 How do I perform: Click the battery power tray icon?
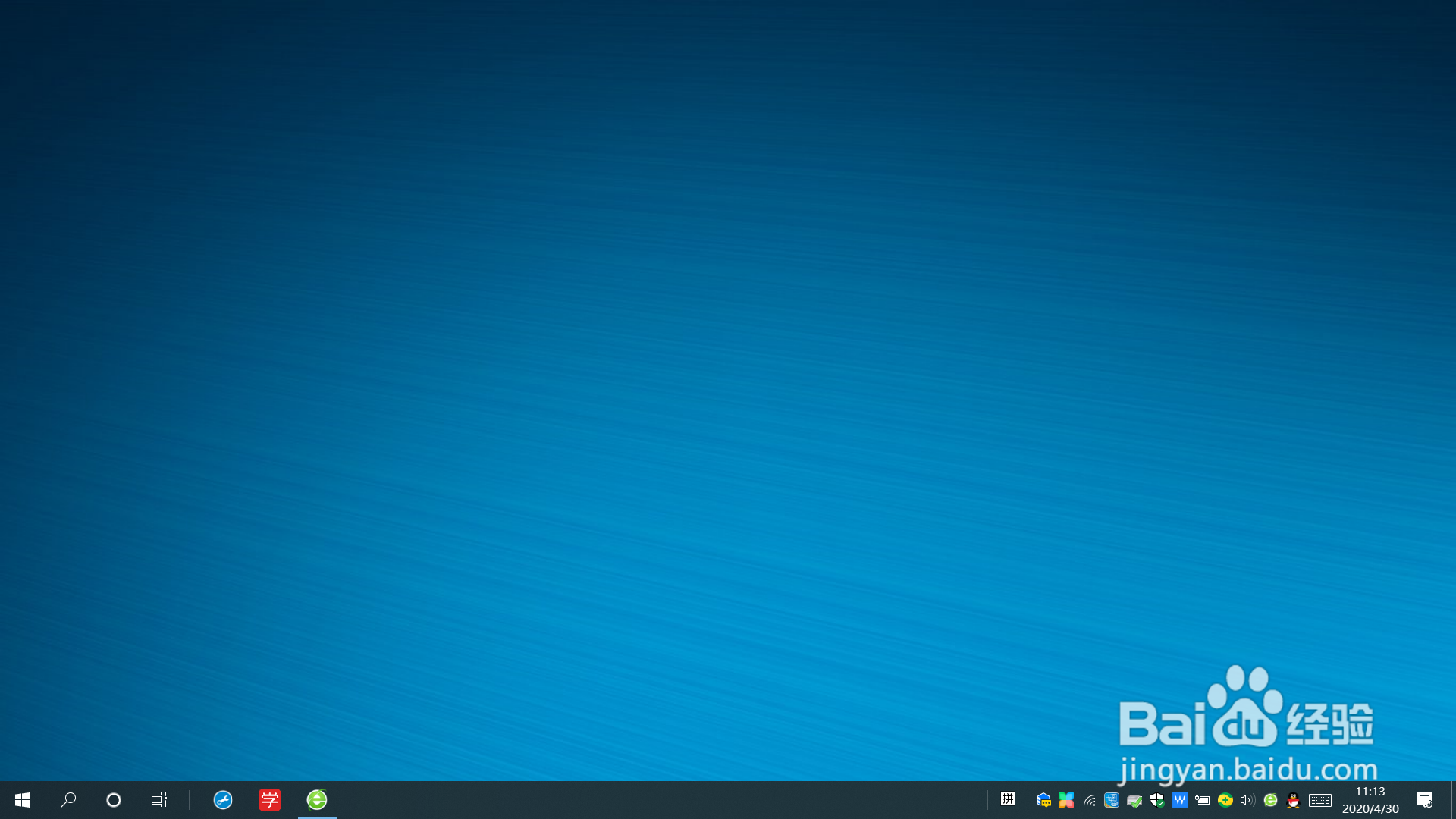(1203, 800)
